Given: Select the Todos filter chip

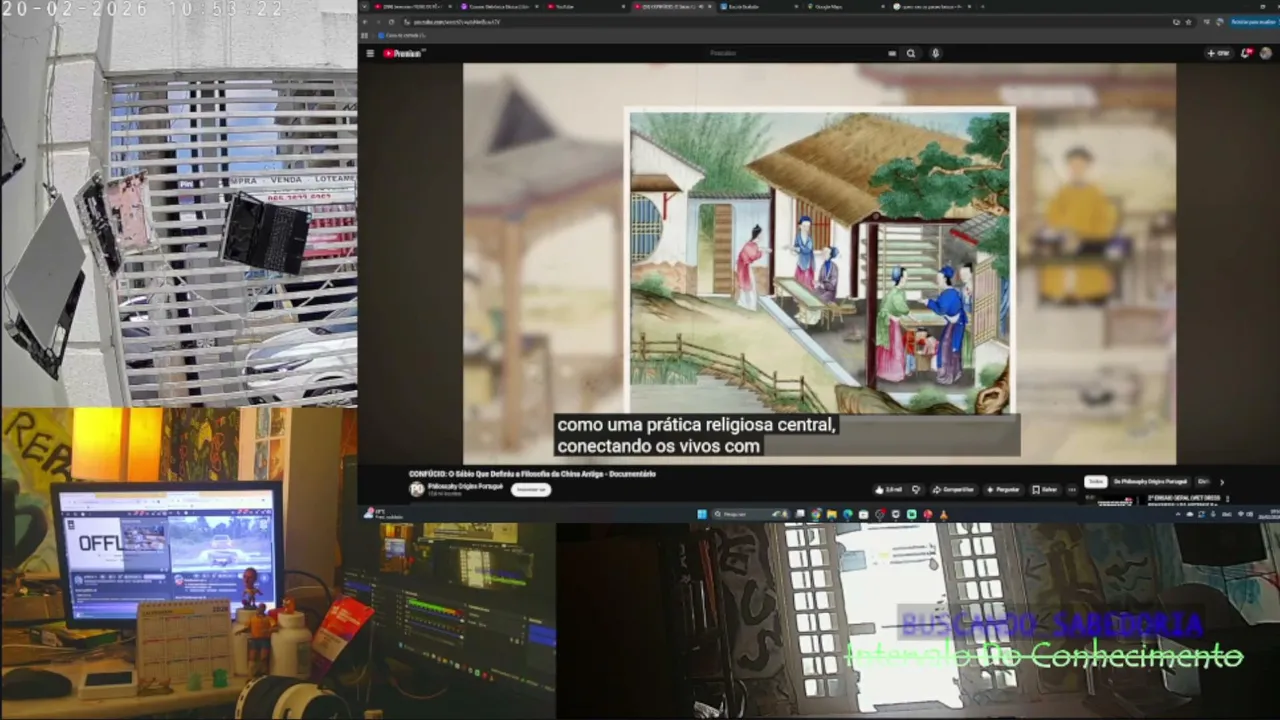Looking at the screenshot, I should [x=1096, y=482].
